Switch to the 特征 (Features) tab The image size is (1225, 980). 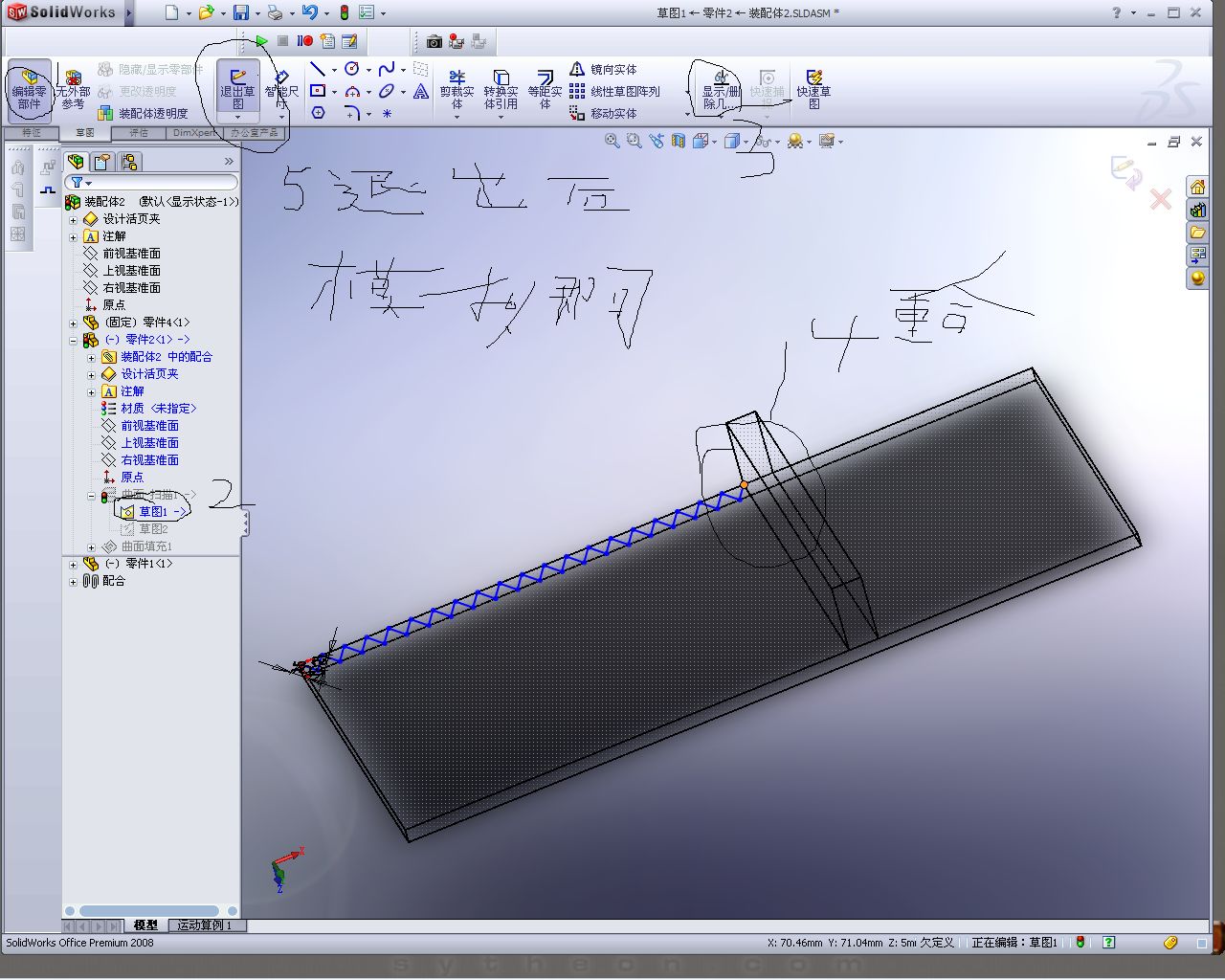[x=32, y=133]
